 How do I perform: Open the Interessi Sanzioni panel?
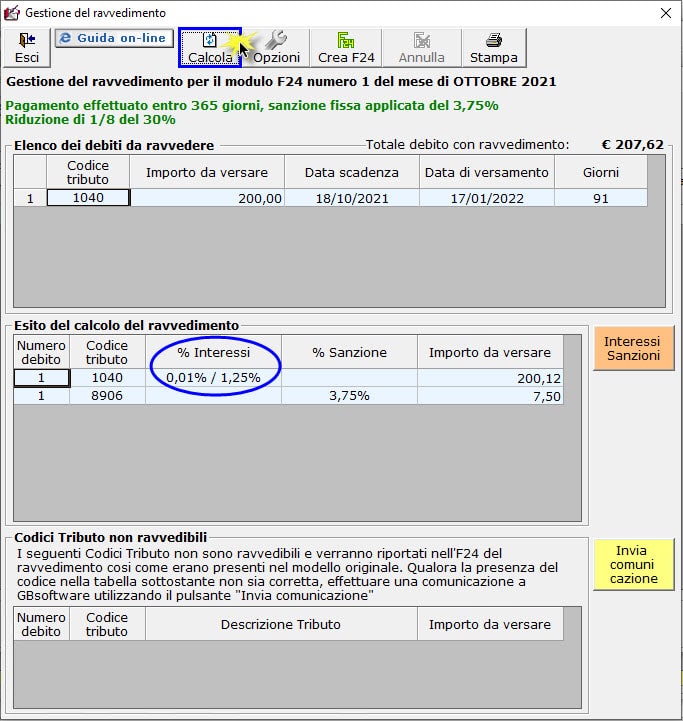(x=633, y=348)
